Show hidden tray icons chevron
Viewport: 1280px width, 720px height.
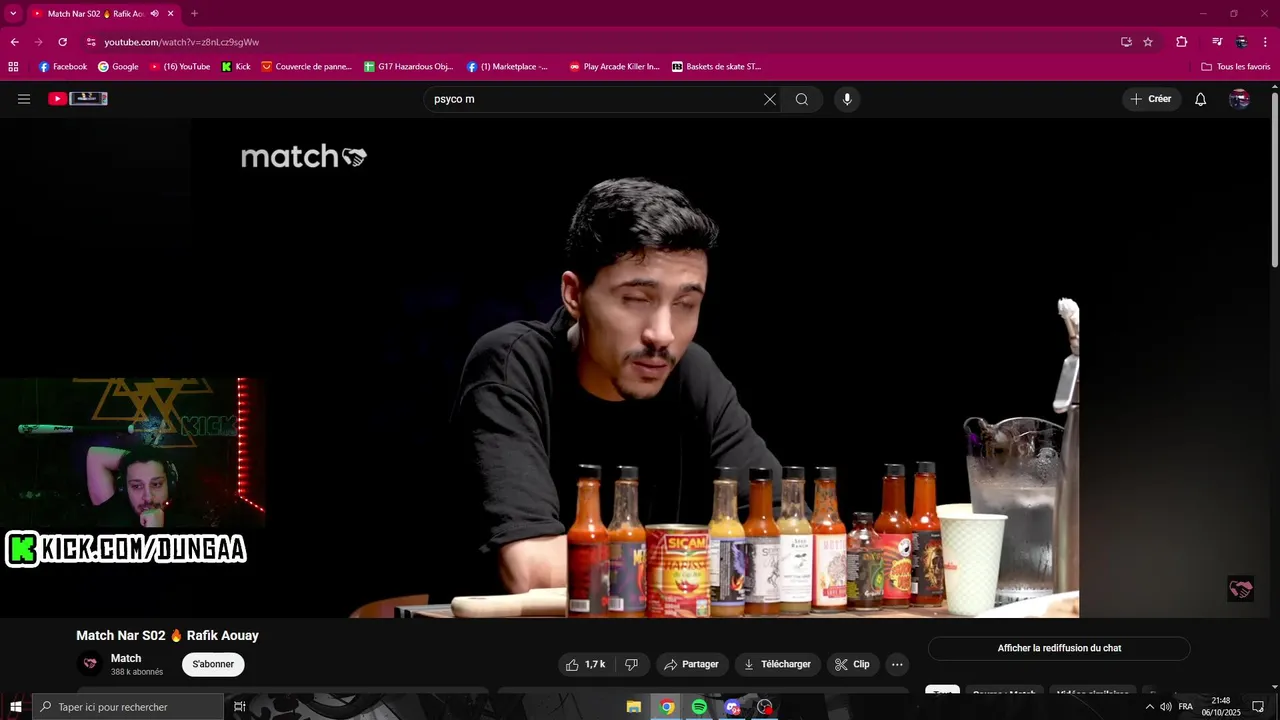pos(1149,707)
